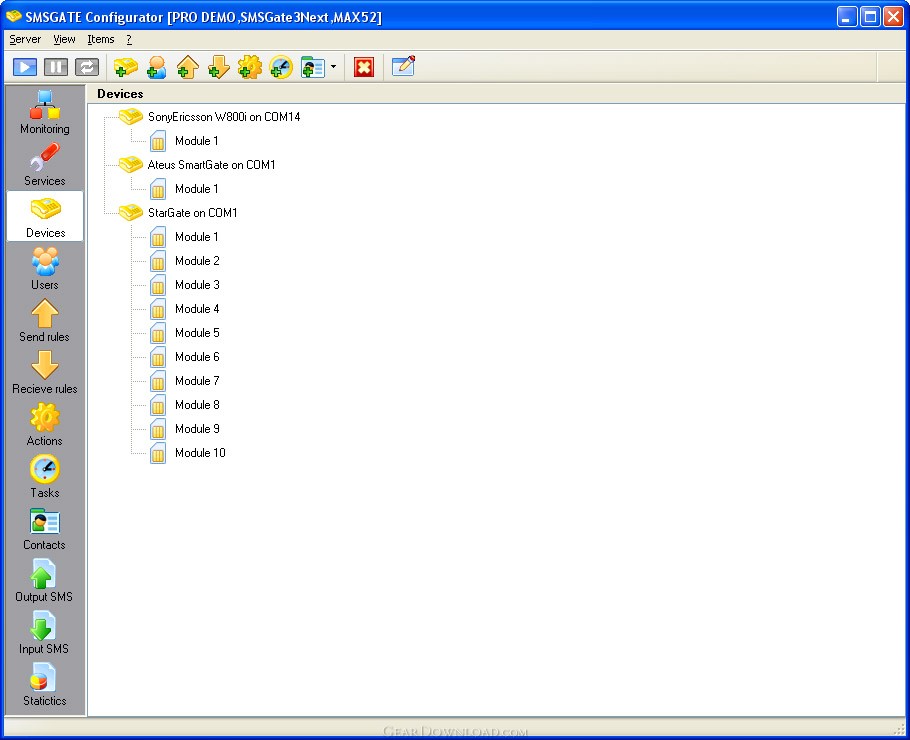
Task: Pause the server from the toolbar
Action: (x=56, y=67)
